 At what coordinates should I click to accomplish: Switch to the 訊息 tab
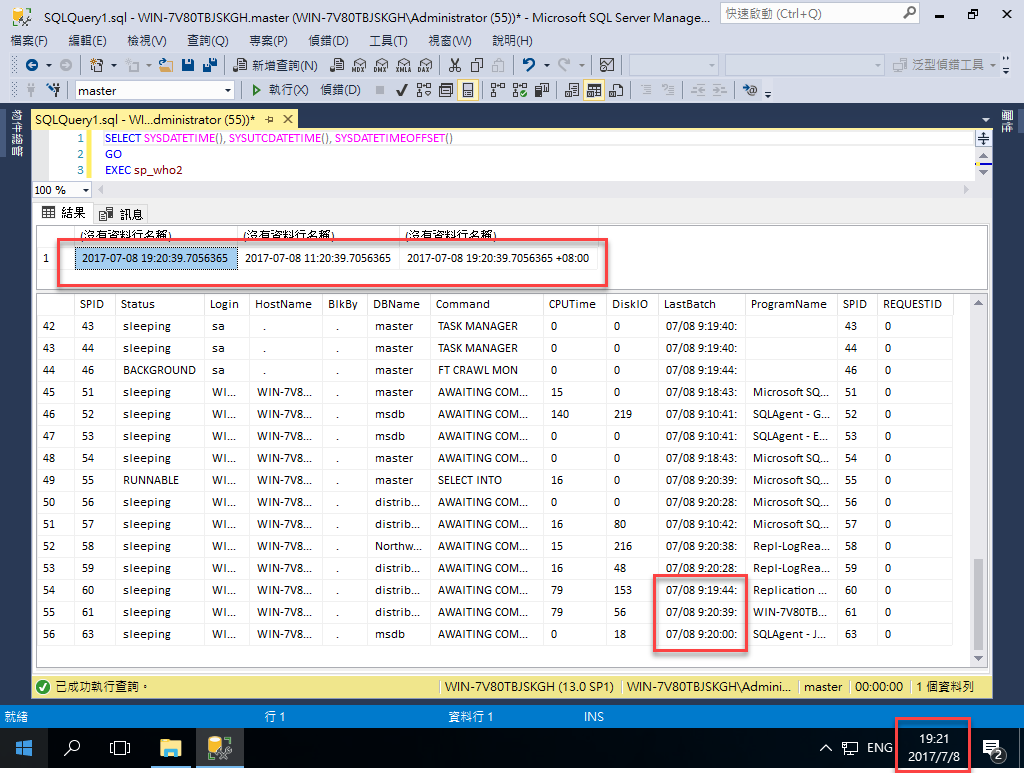(x=121, y=213)
